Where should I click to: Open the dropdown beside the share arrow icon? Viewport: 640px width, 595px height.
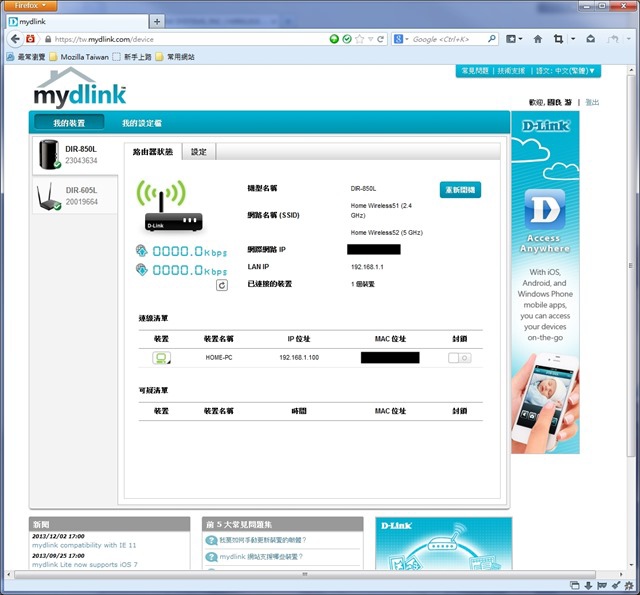pos(629,39)
